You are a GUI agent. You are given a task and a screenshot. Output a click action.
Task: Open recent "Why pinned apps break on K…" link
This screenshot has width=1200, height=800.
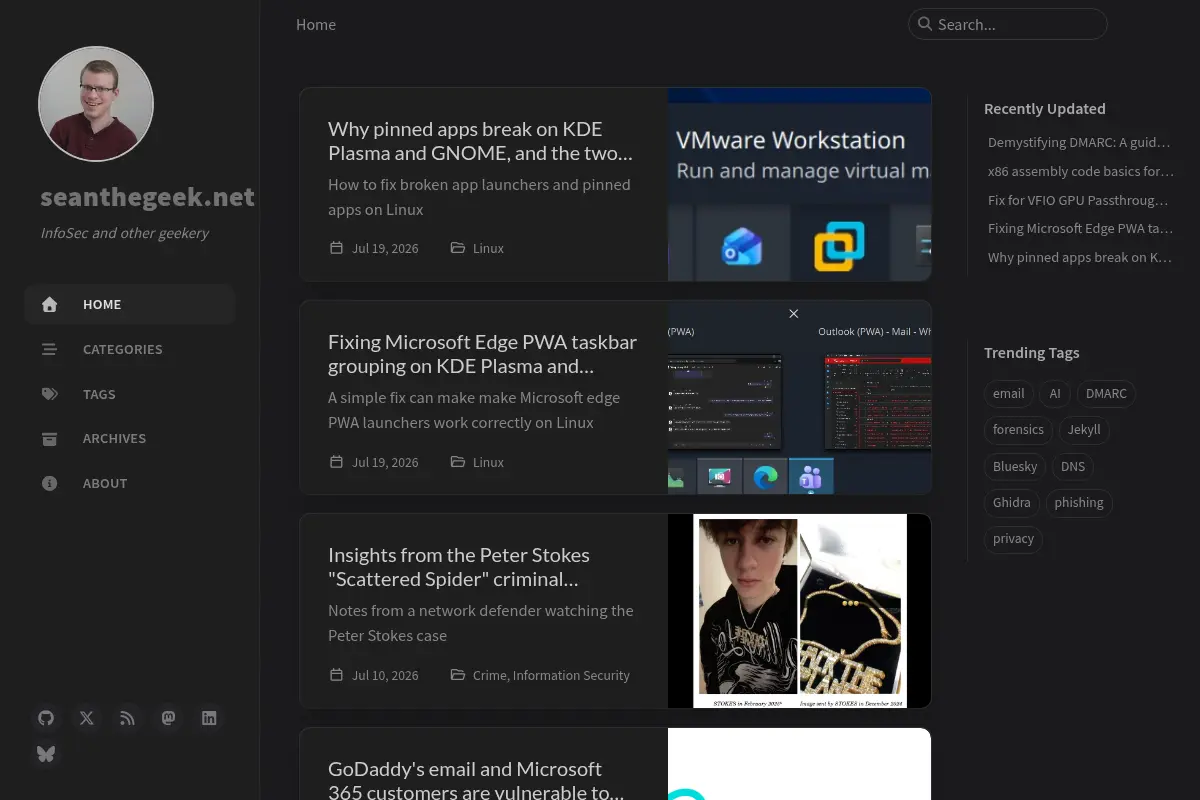click(1080, 257)
